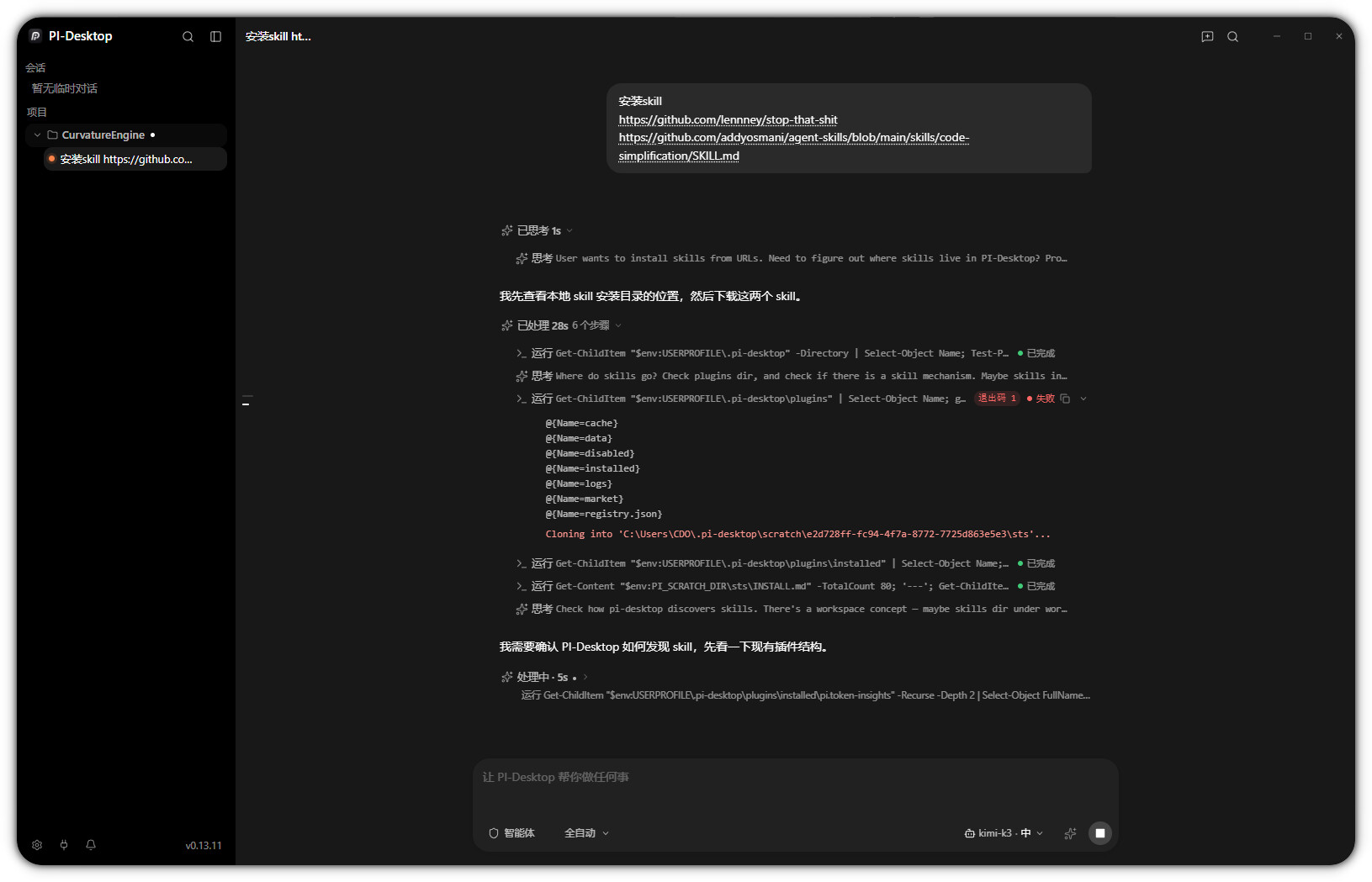The height and width of the screenshot is (882, 1372).
Task: Open the kimi-k3 model selector
Action: [x=1004, y=833]
